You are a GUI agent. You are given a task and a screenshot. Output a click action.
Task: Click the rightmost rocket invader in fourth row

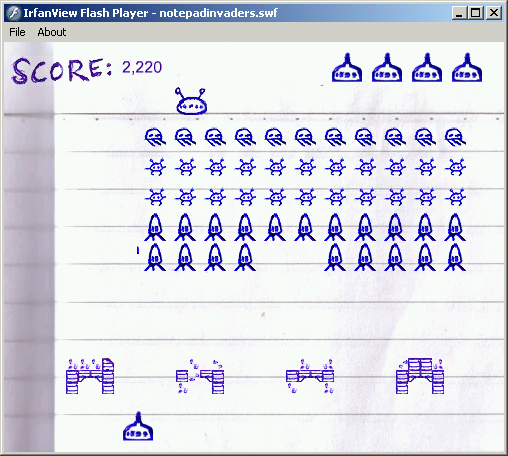455,227
